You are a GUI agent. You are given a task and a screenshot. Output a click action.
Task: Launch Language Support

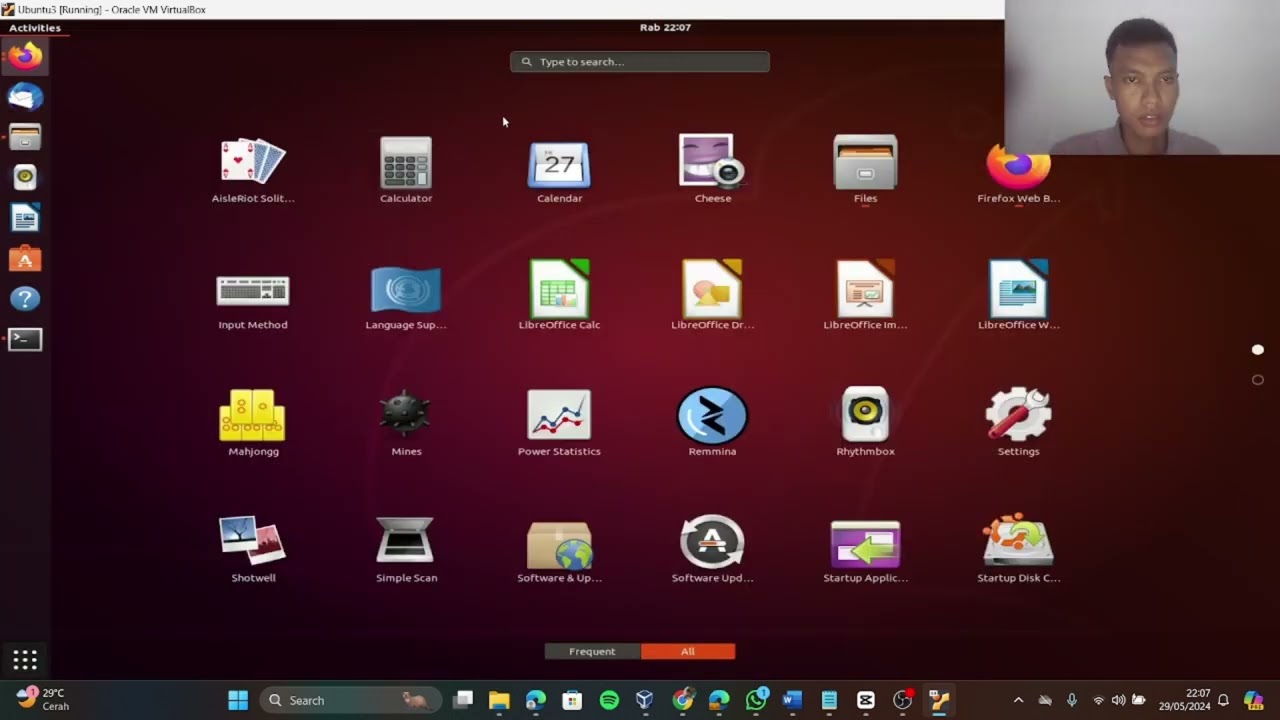pos(406,297)
